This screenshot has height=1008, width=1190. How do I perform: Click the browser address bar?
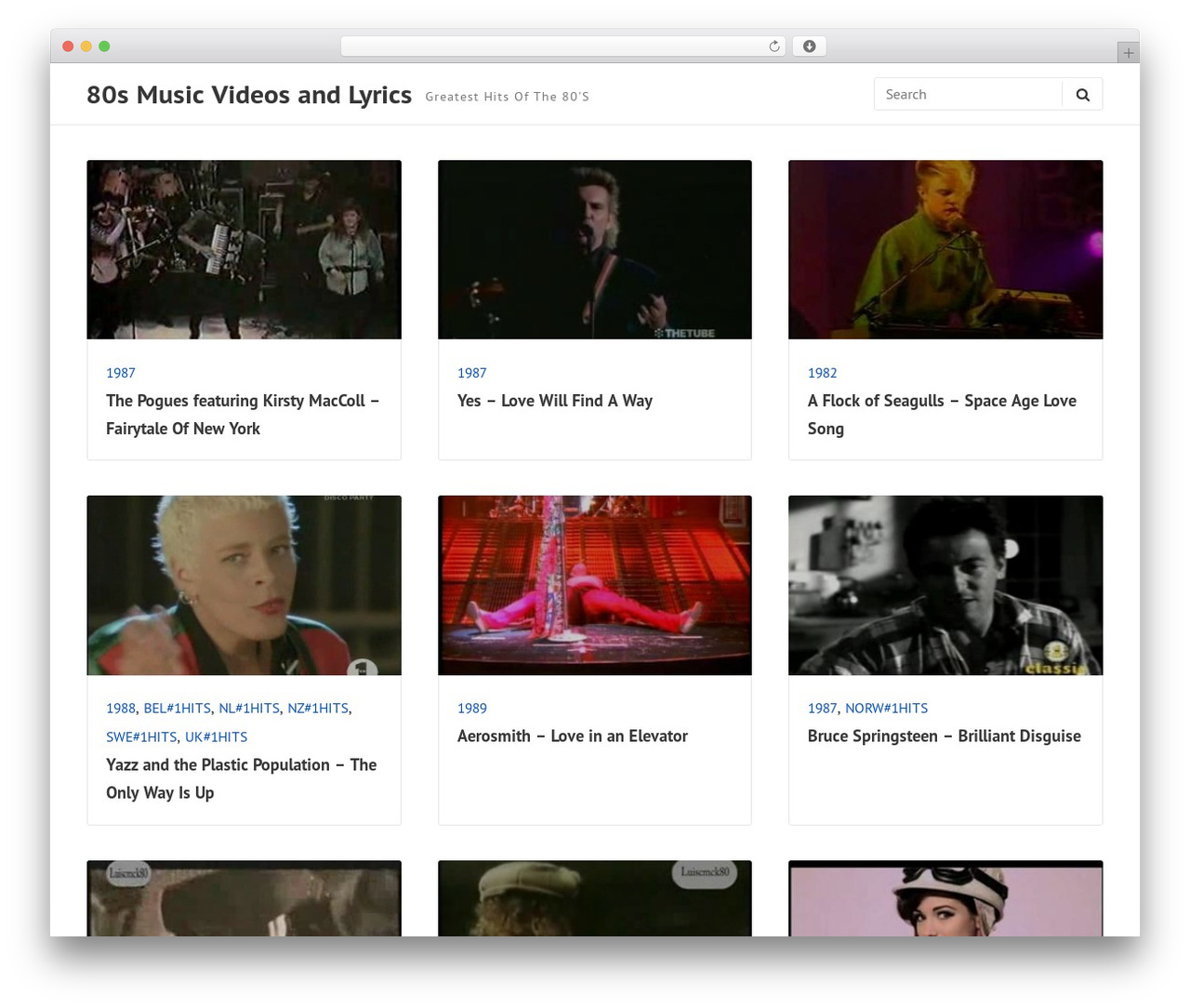(x=563, y=46)
